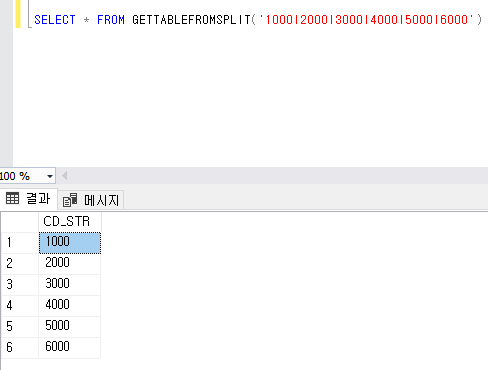This screenshot has height=370, width=488.
Task: Select cell with value 3000
Action: (x=69, y=285)
